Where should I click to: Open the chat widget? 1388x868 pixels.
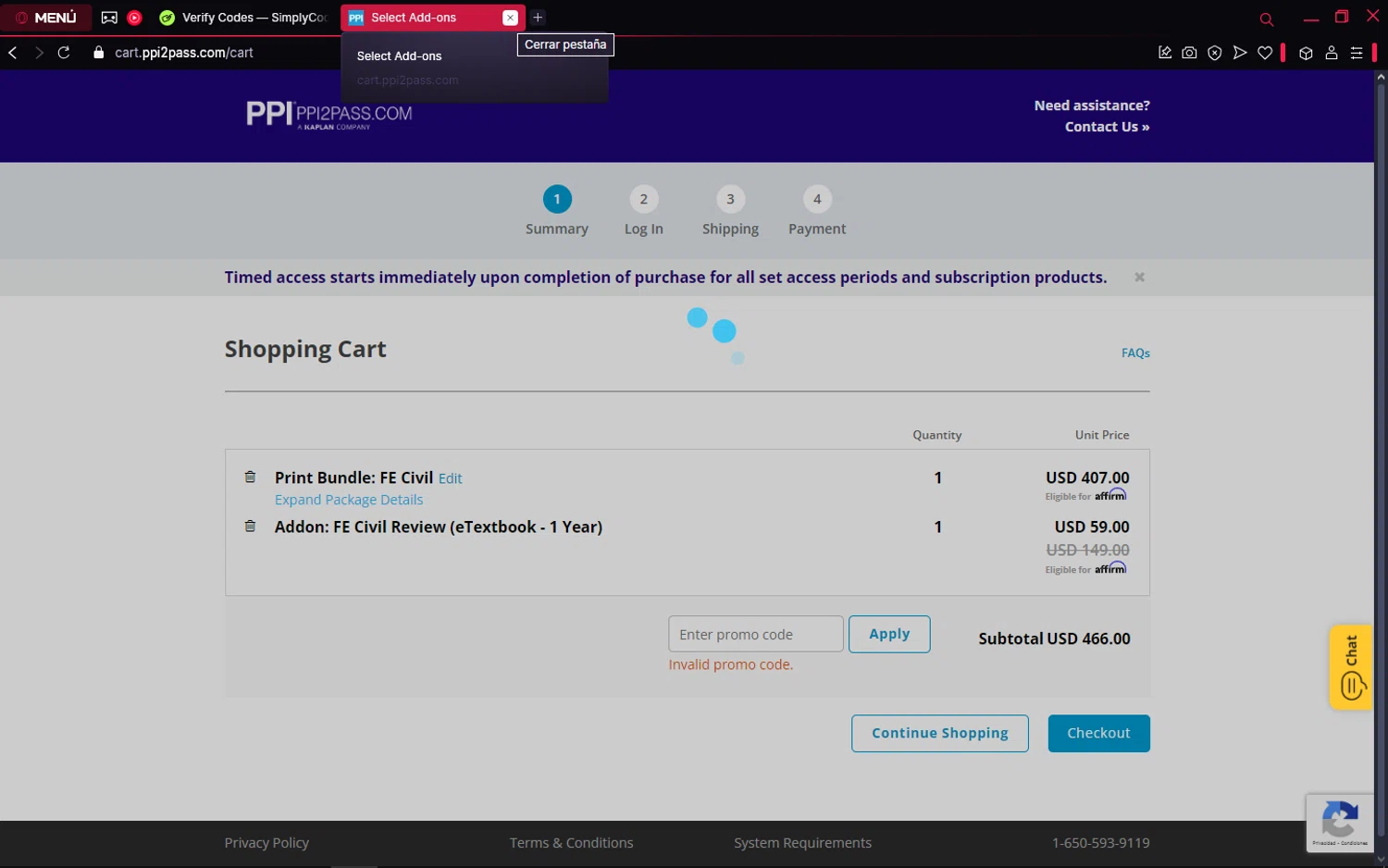pyautogui.click(x=1351, y=667)
